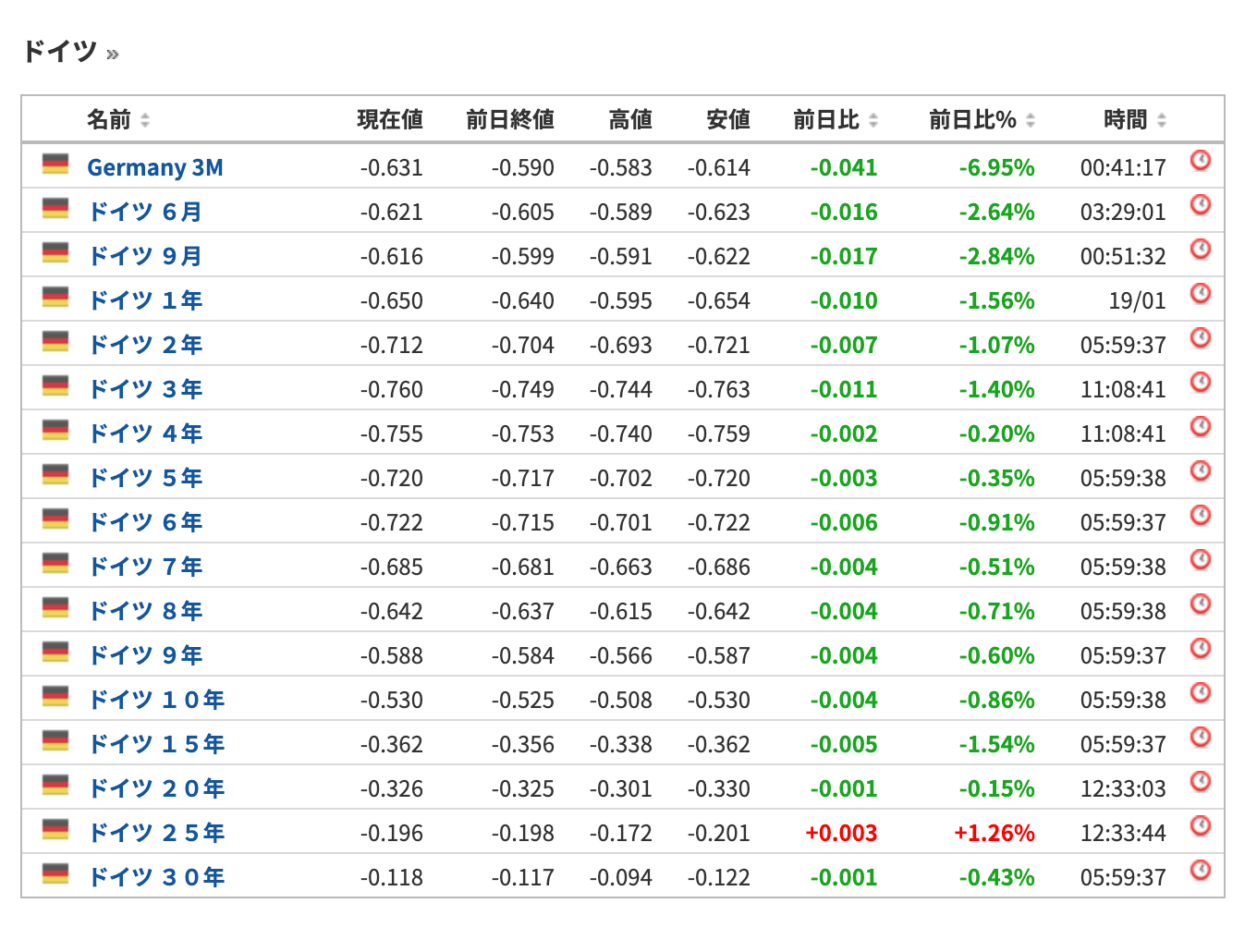Screen dimensions: 1257x952
Task: Open the ドイツ 30年 bond link
Action: click(x=156, y=877)
